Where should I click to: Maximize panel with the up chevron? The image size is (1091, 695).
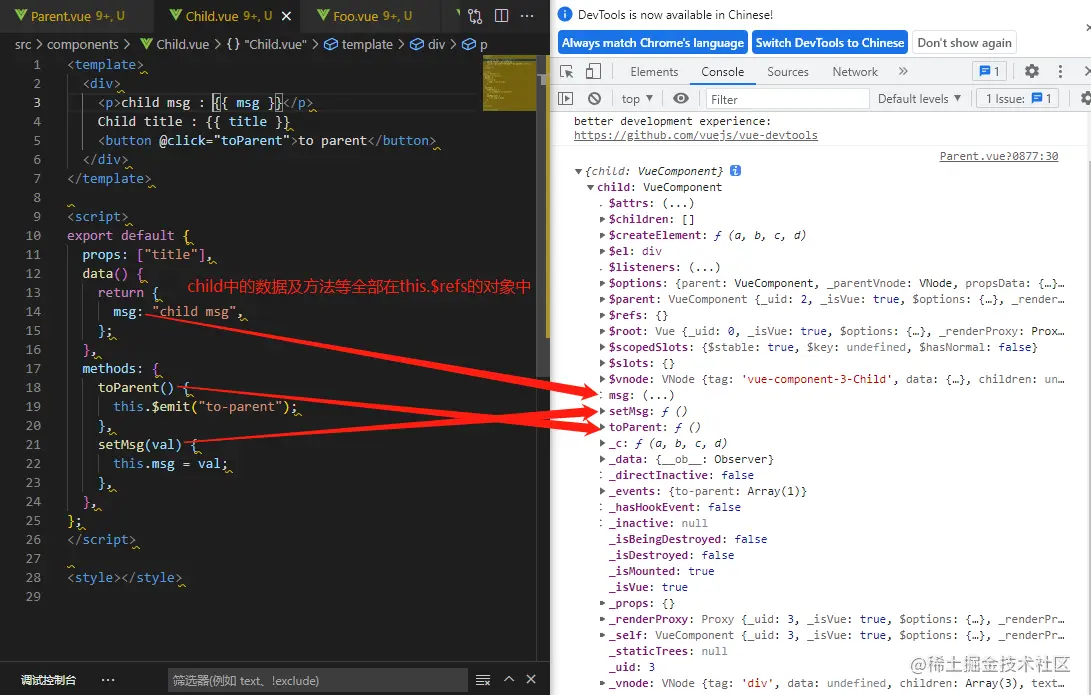click(509, 679)
